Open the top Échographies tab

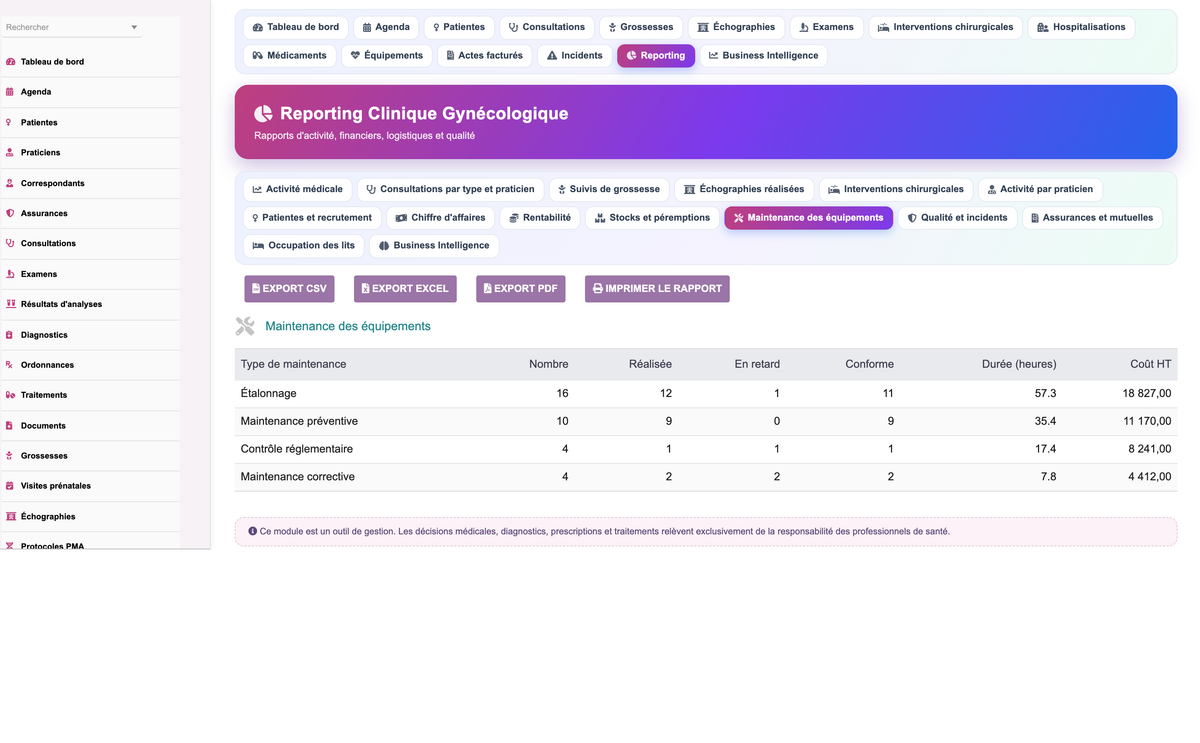736,27
